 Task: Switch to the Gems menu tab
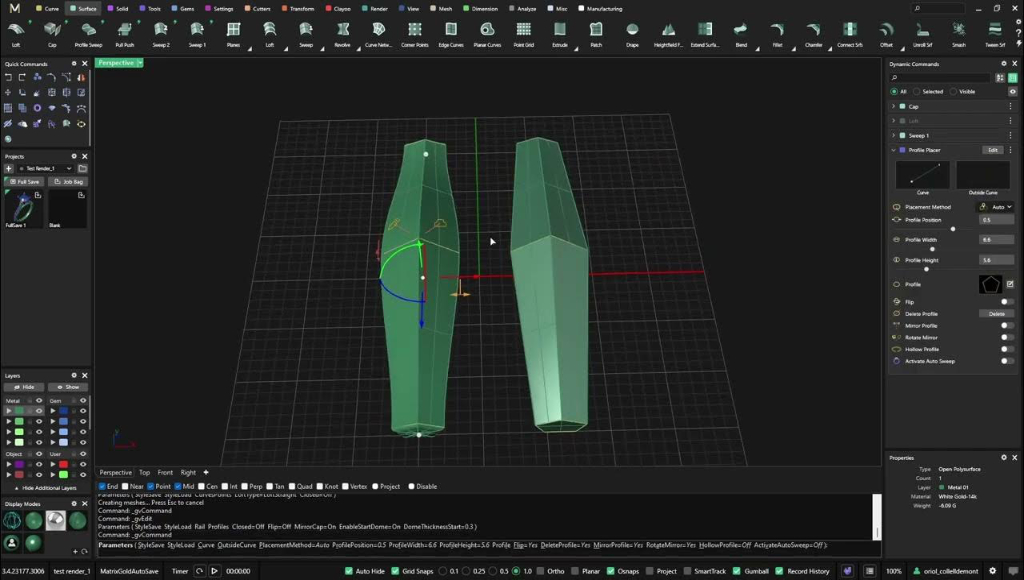pos(183,8)
